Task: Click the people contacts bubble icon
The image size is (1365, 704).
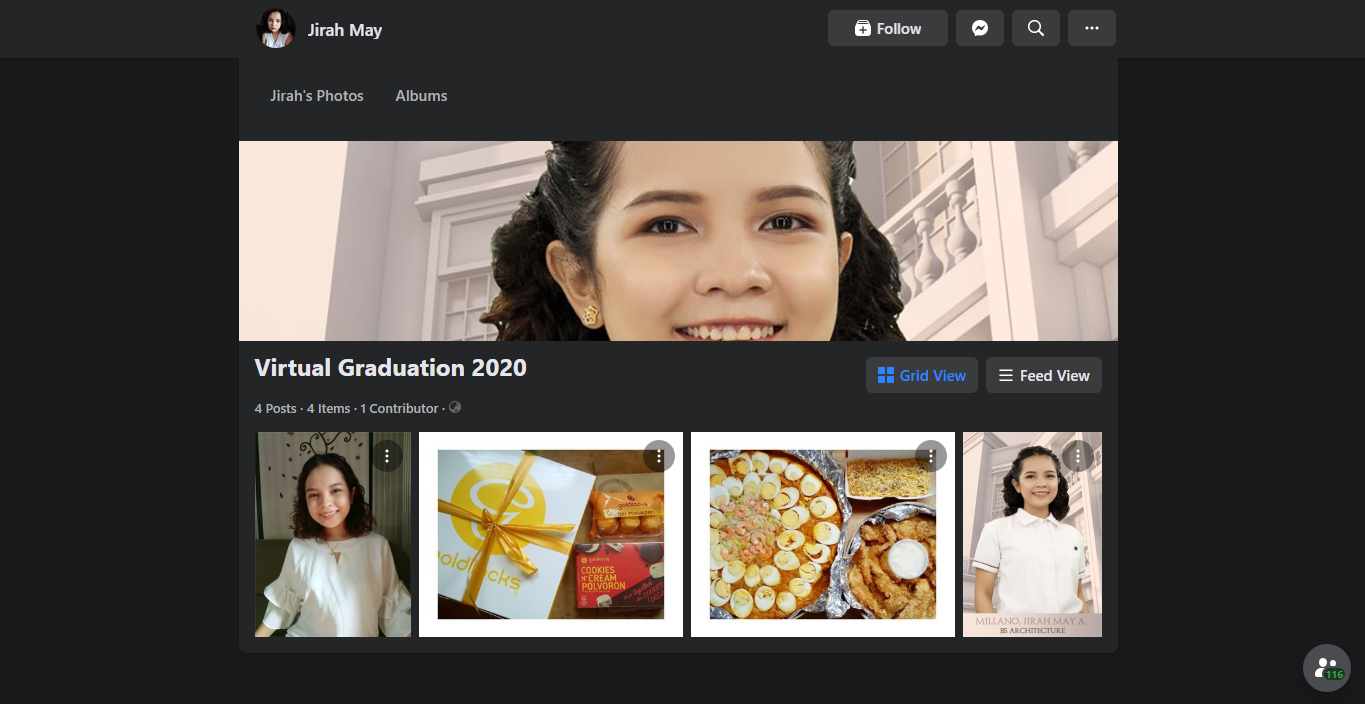Action: click(x=1326, y=667)
